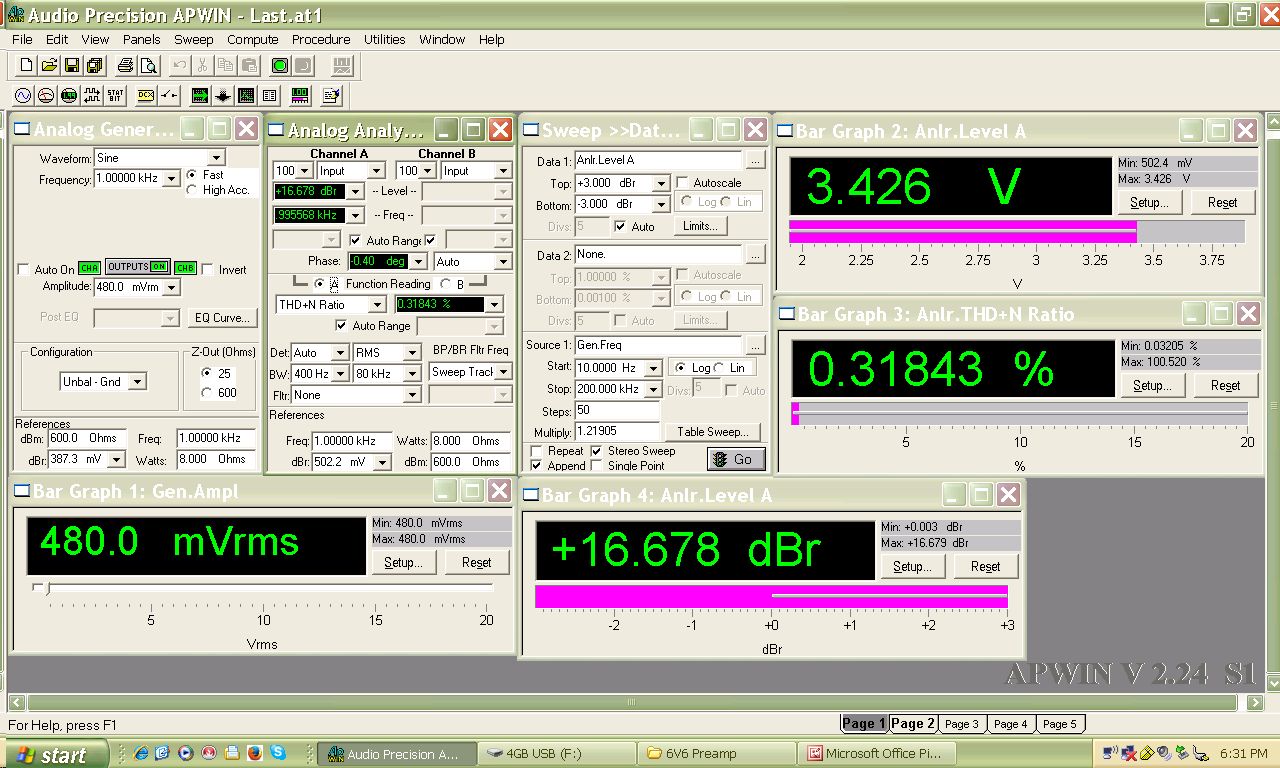Open the 400 Hz bandwidth dropdown
Image resolution: width=1280 pixels, height=768 pixels.
340,374
